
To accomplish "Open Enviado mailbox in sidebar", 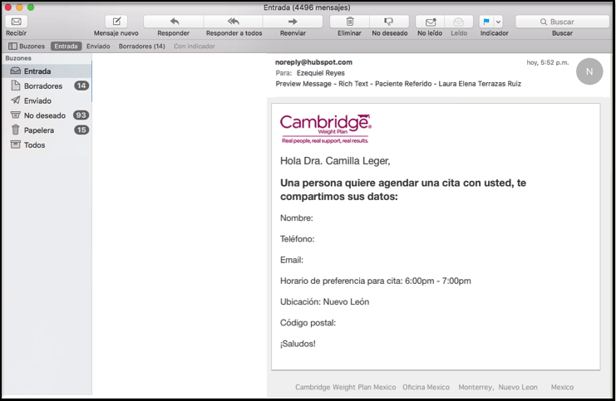I will tap(47, 101).
